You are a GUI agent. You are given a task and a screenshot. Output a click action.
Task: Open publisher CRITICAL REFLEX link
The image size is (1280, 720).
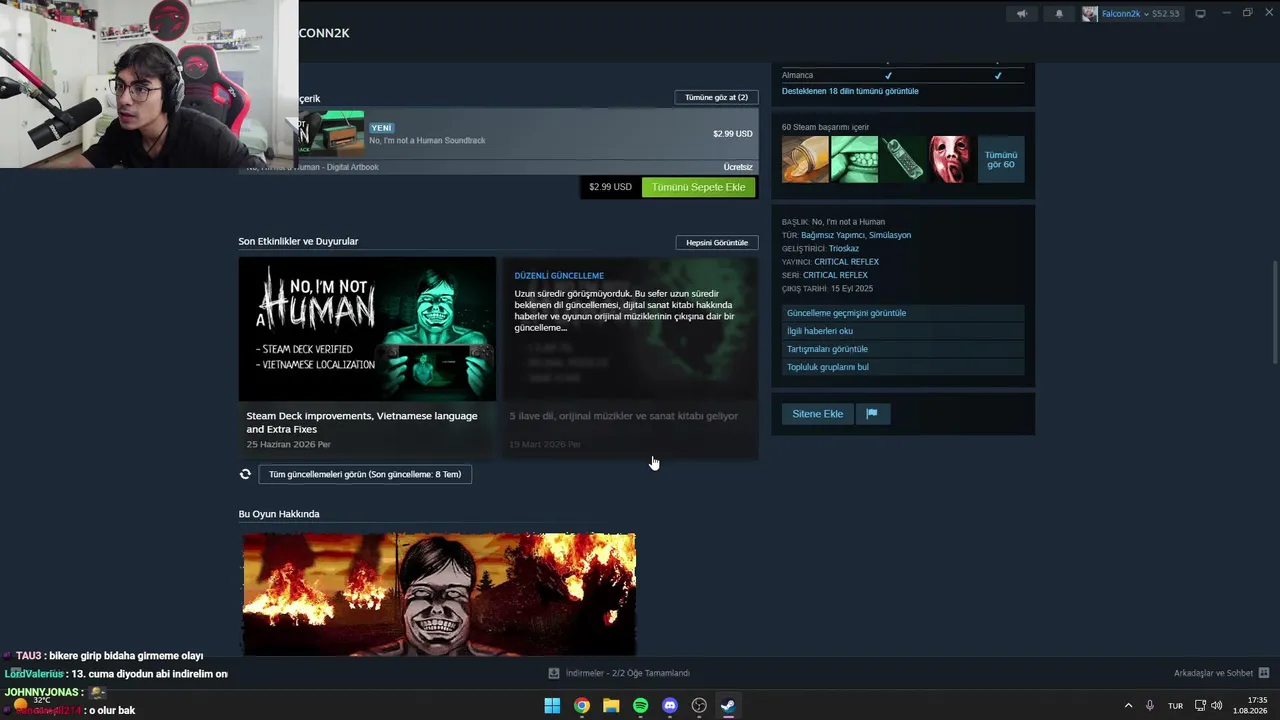click(847, 262)
